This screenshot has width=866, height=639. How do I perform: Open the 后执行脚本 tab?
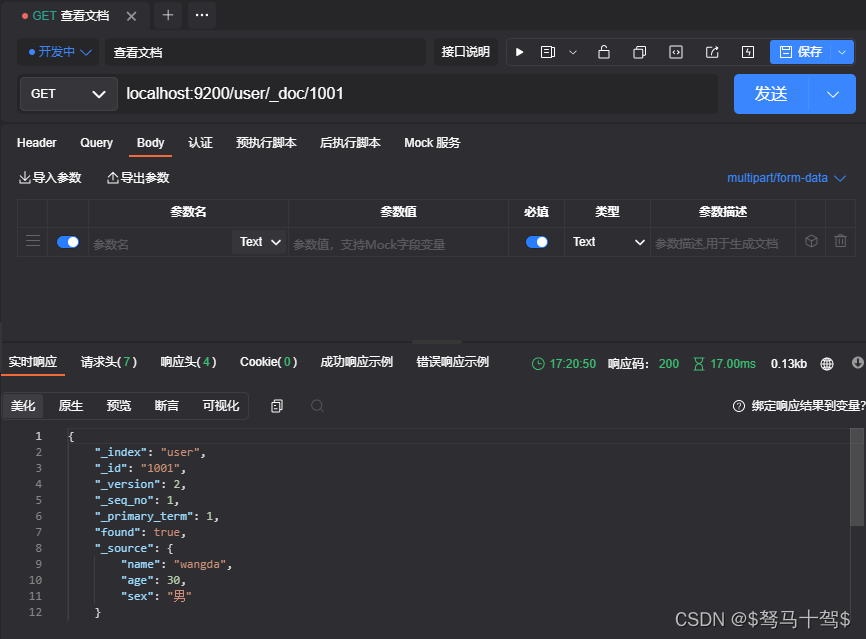point(350,143)
